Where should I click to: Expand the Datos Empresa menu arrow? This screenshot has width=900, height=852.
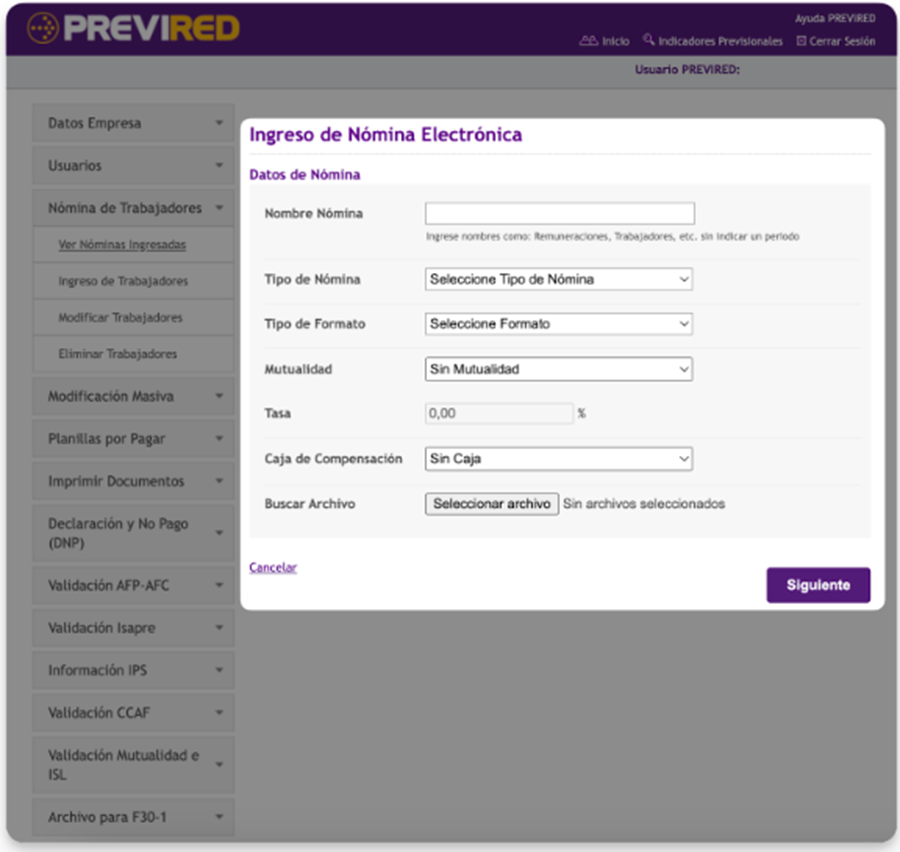[219, 124]
